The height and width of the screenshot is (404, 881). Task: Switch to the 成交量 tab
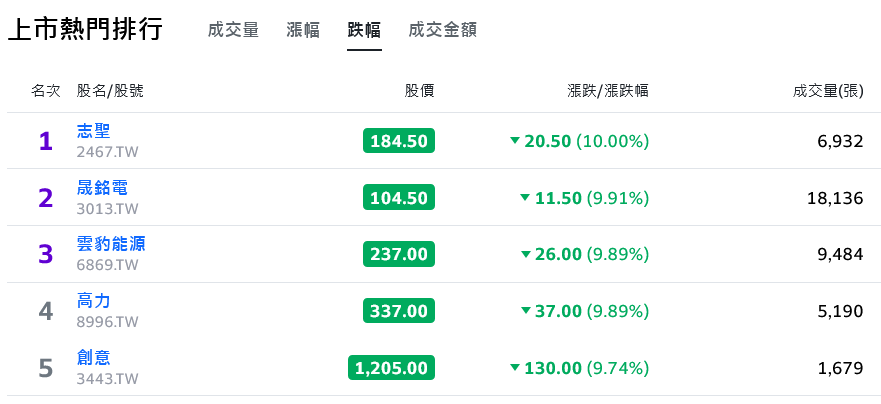(233, 30)
